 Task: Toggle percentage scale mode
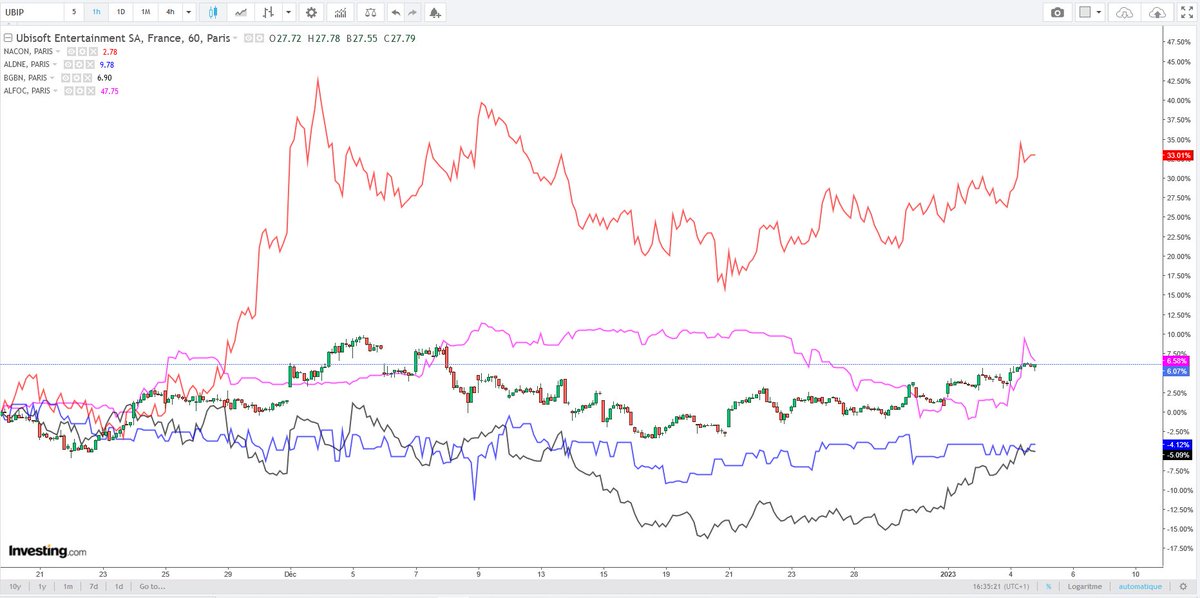(1048, 587)
